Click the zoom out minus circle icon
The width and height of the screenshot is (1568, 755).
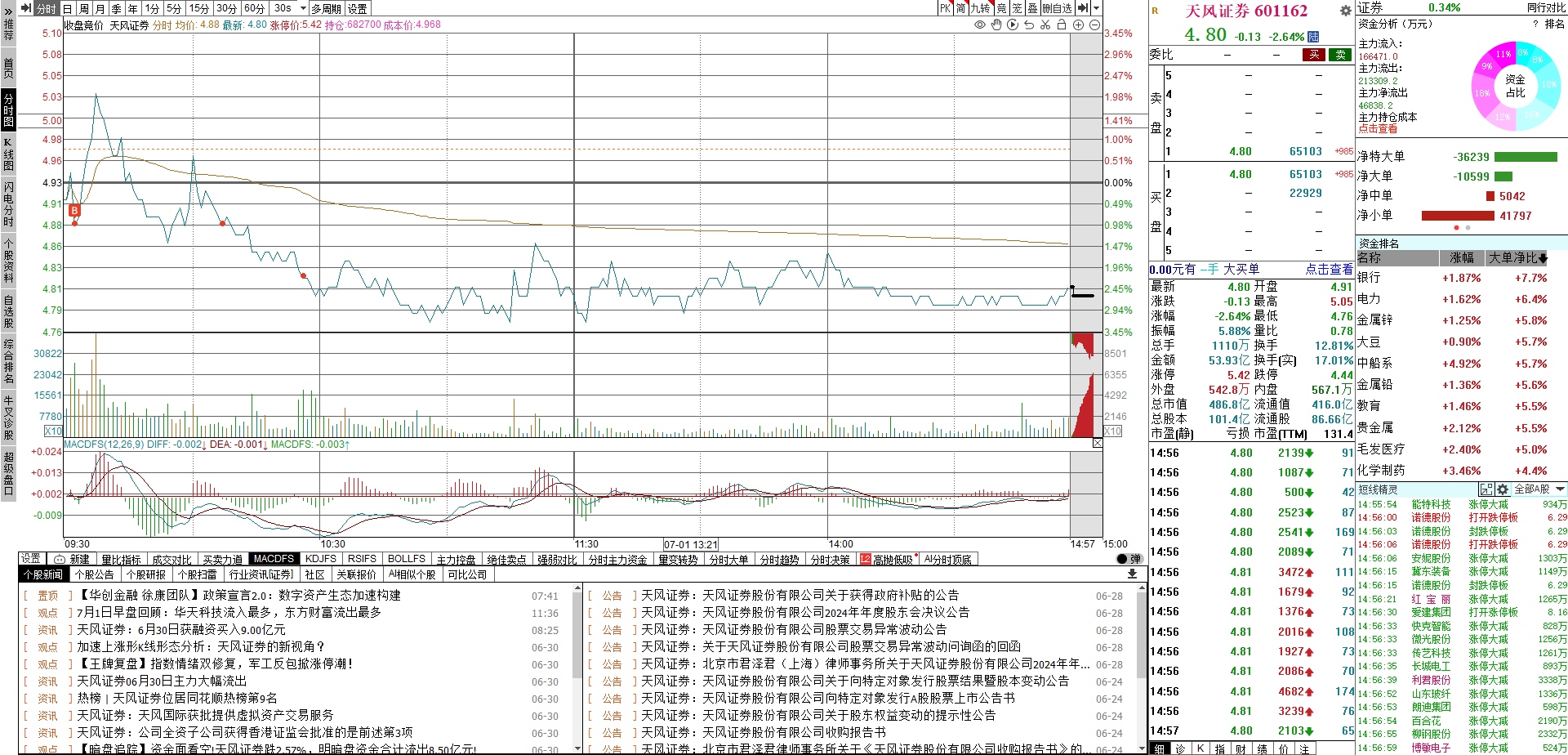pyautogui.click(x=1094, y=25)
